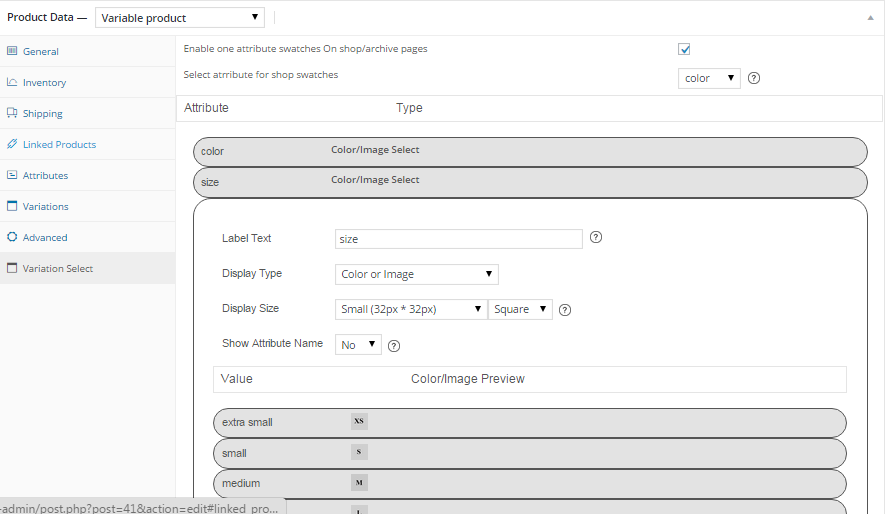Click help icon next to Show Attribute Name
Image resolution: width=885 pixels, height=514 pixels.
(x=394, y=345)
